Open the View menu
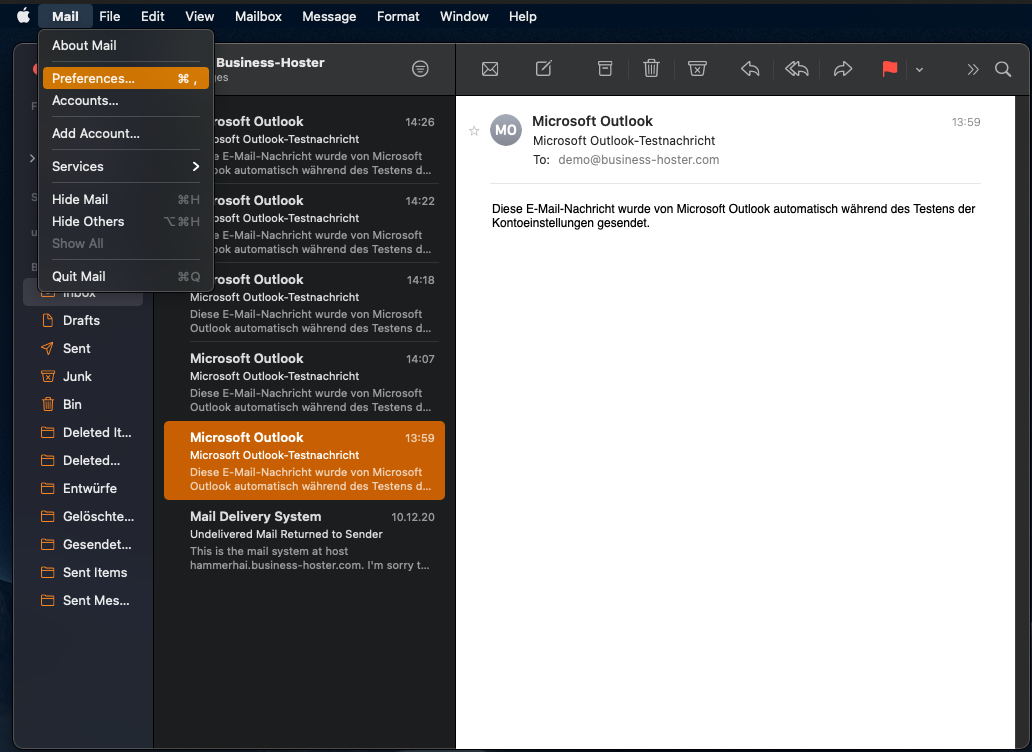 pyautogui.click(x=199, y=16)
